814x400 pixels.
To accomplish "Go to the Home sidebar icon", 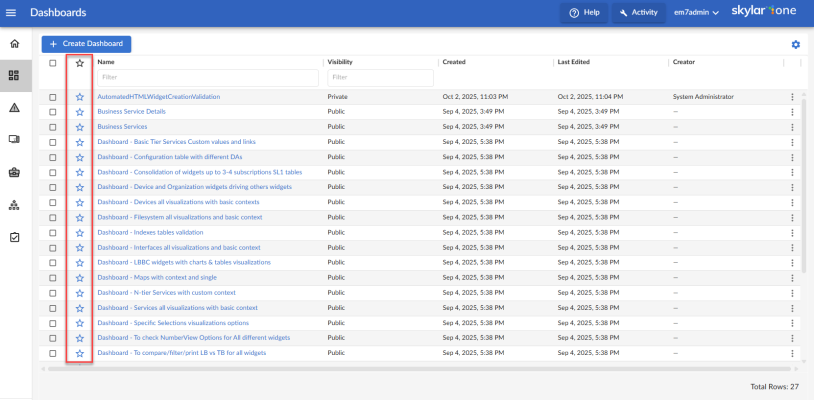I will point(14,44).
